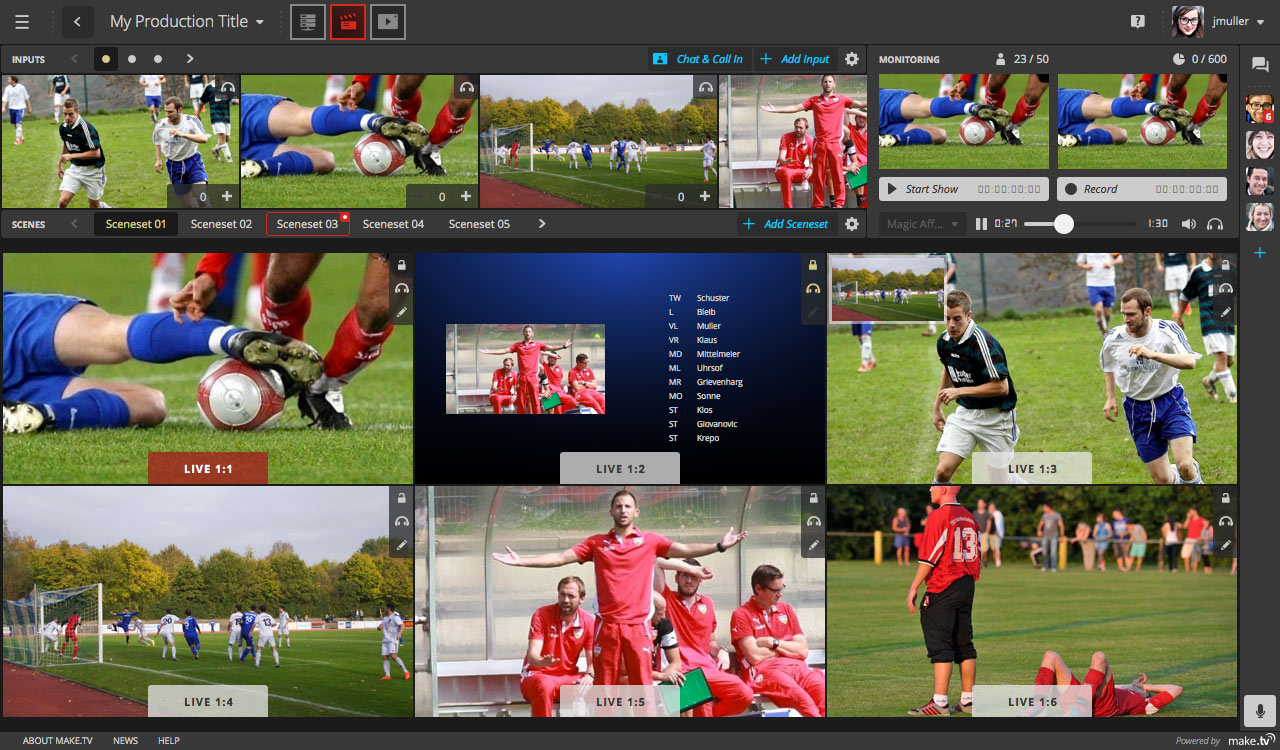Edit the LIVE 1:1 scene with pencil
The image size is (1280, 750).
click(x=401, y=312)
